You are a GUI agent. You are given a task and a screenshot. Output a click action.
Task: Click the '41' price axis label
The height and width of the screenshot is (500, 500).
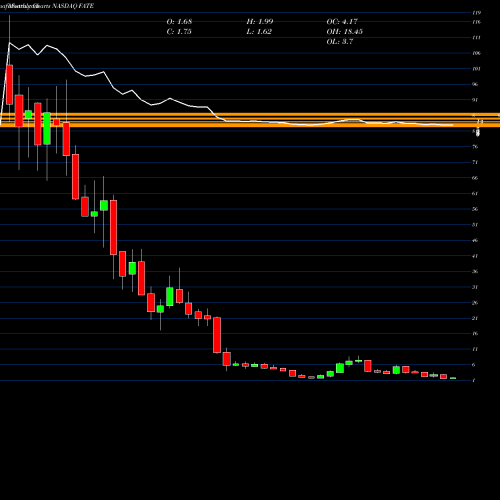pyautogui.click(x=475, y=256)
